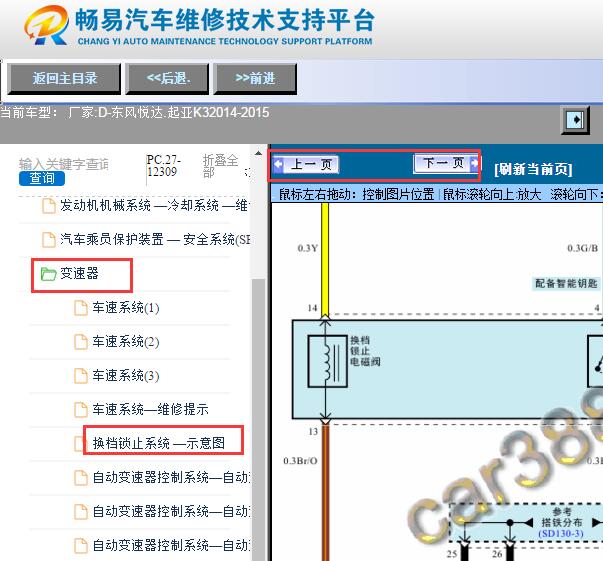Click the 刷新当前页 refresh link
The width and height of the screenshot is (603, 561).
click(x=533, y=169)
